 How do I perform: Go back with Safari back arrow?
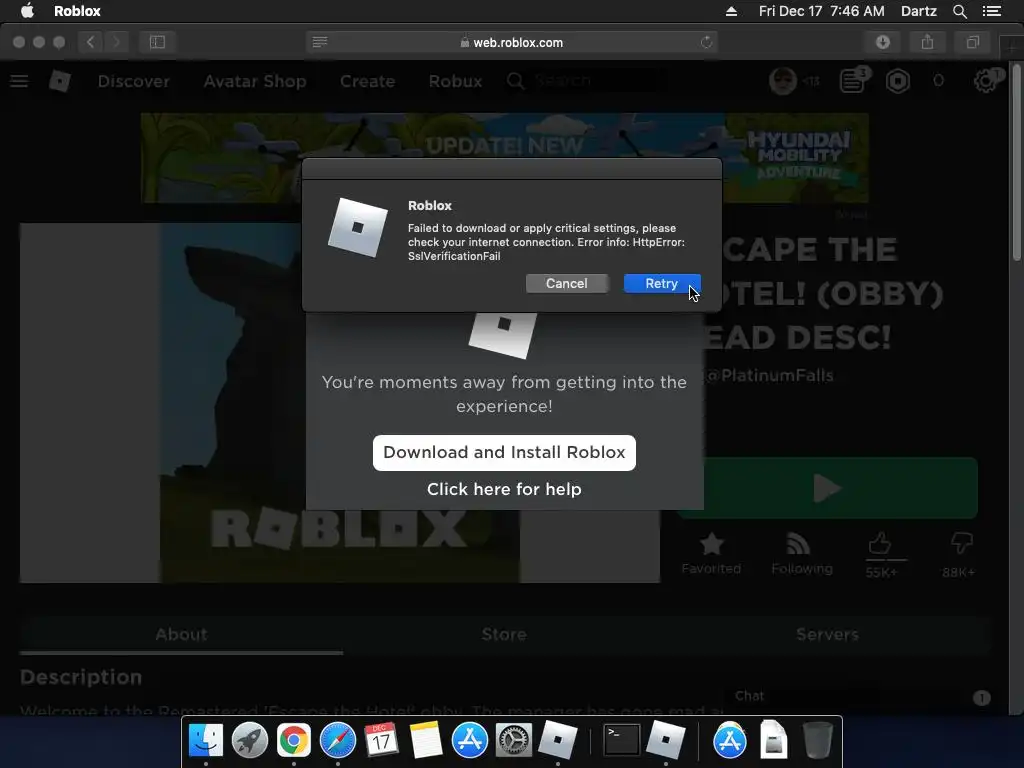coord(91,42)
